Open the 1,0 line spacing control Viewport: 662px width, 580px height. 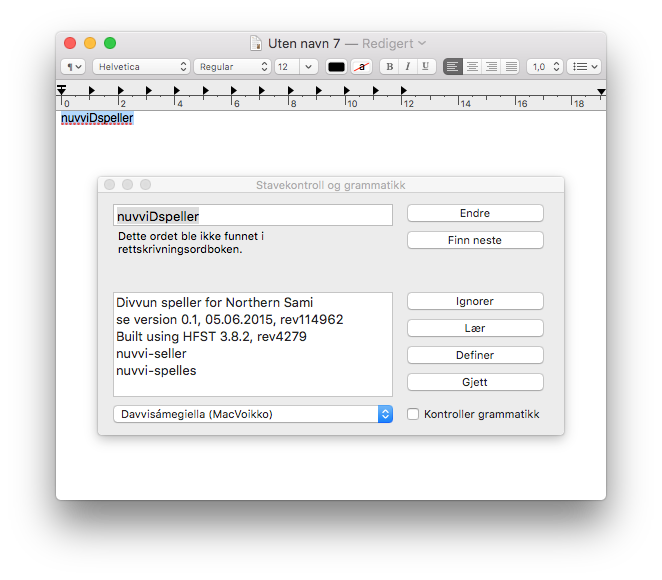[x=545, y=67]
